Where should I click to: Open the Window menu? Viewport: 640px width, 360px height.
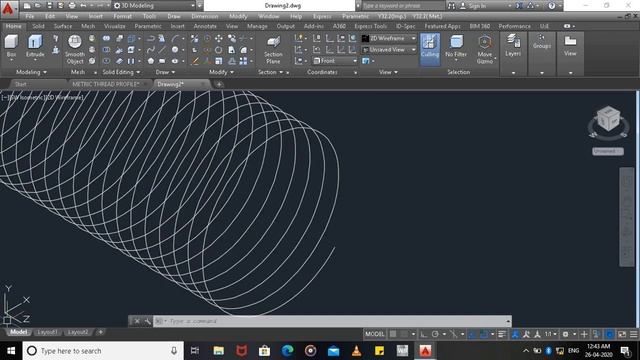[x=269, y=16]
